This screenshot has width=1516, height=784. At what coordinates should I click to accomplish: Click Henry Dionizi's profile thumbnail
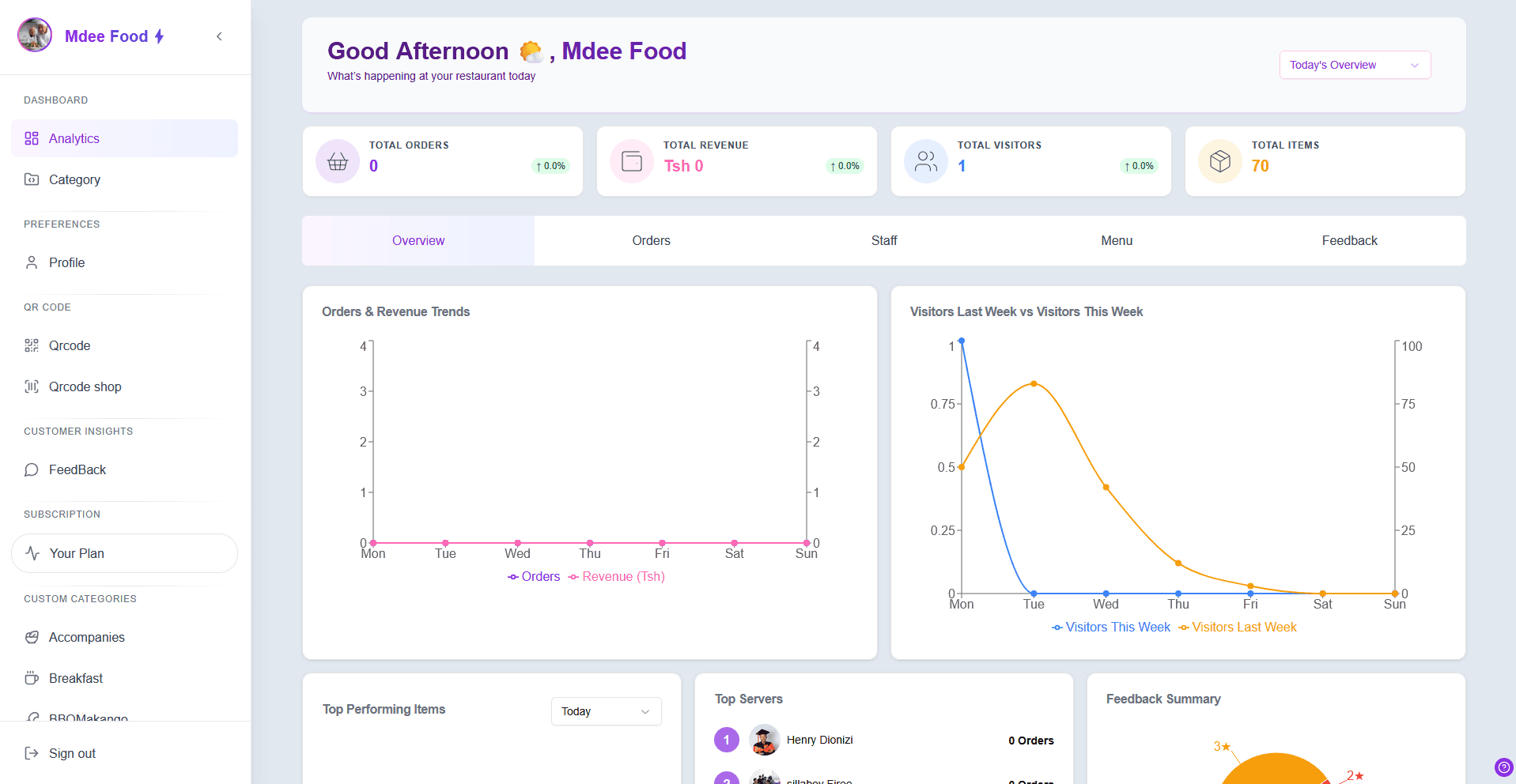coord(764,740)
